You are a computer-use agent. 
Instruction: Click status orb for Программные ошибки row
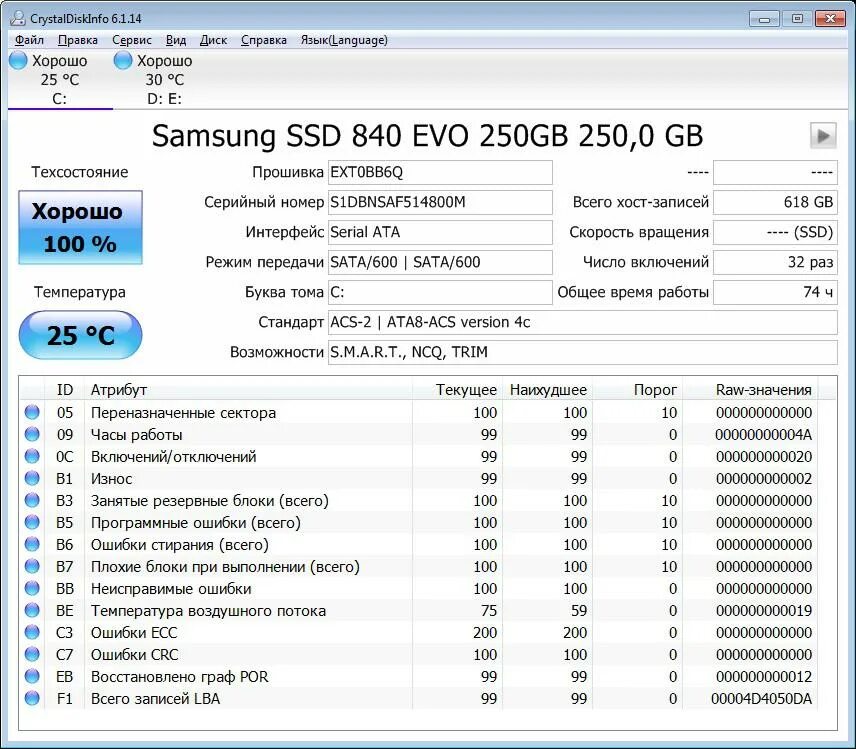pyautogui.click(x=32, y=522)
